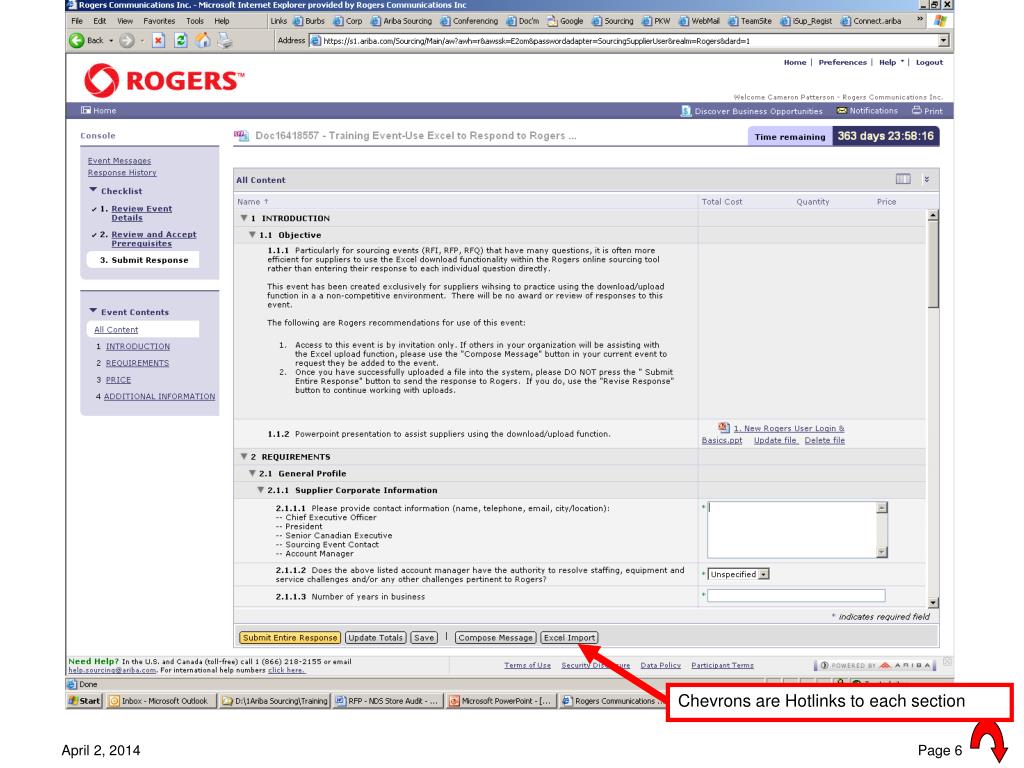1024x768 pixels.
Task: Click the browser Home house icon
Action: (203, 40)
